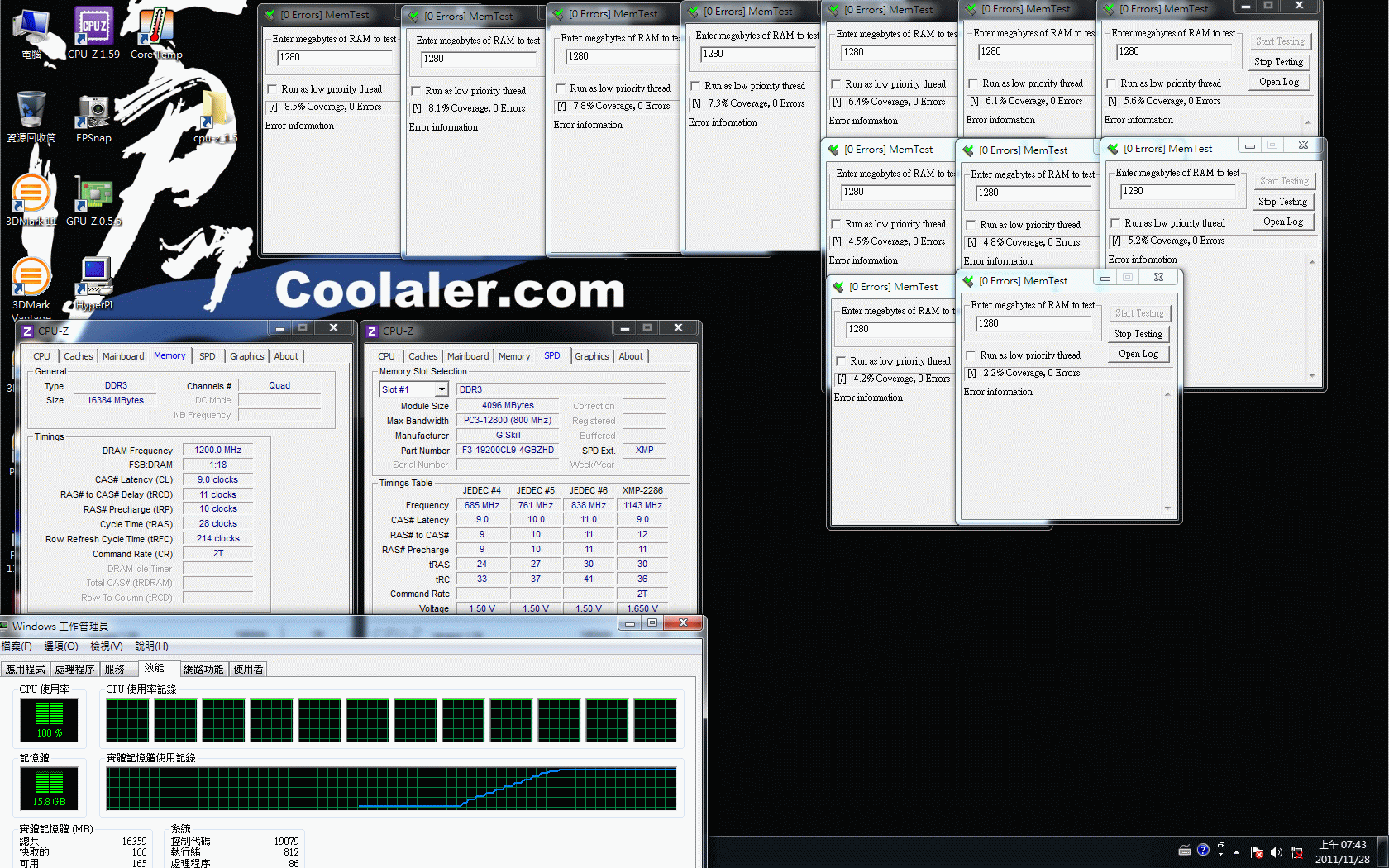Click Stop Testing in the 2.2% Coverage MemTest
Screen dimensions: 1389x868
(x=1138, y=334)
